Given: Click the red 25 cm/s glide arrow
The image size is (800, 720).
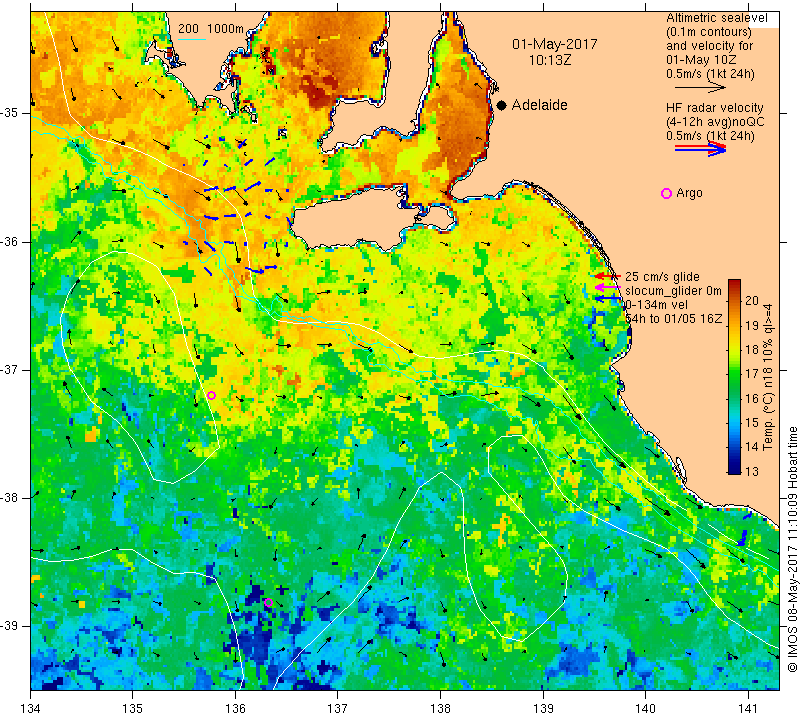Looking at the screenshot, I should pyautogui.click(x=608, y=276).
